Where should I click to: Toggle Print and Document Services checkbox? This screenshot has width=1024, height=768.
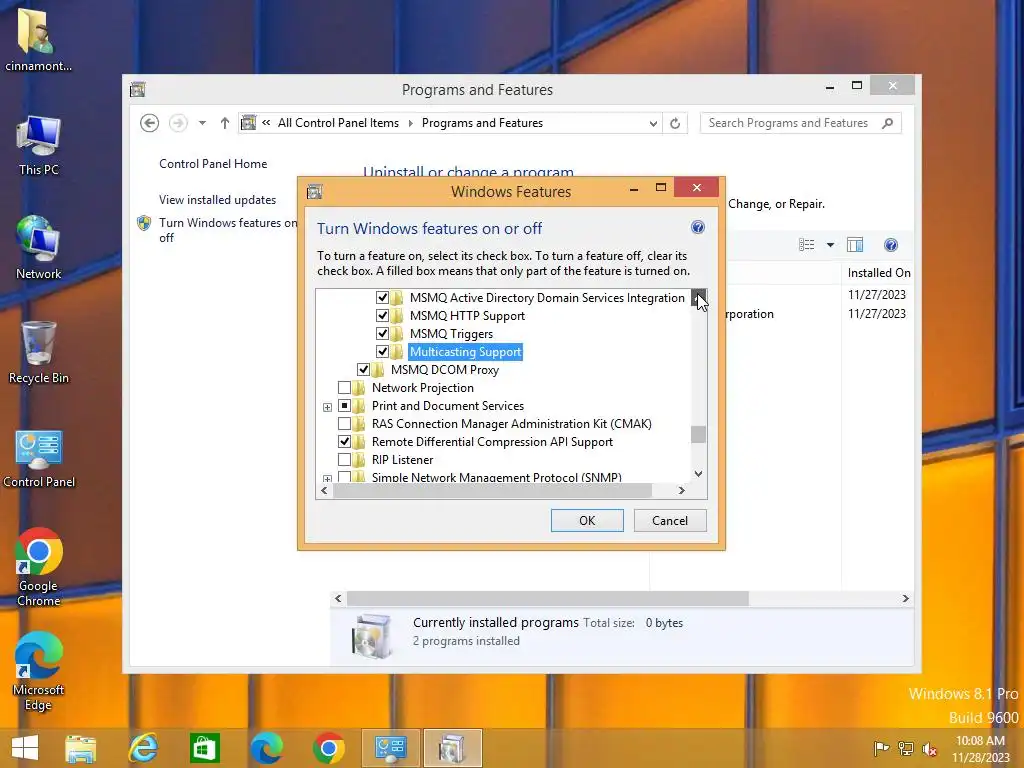pos(344,406)
